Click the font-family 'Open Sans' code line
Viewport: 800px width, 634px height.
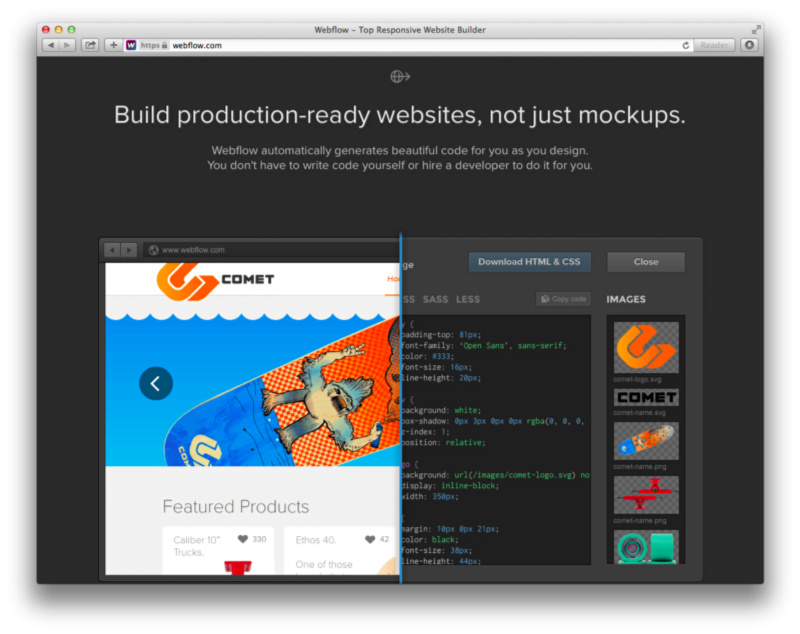click(x=484, y=345)
